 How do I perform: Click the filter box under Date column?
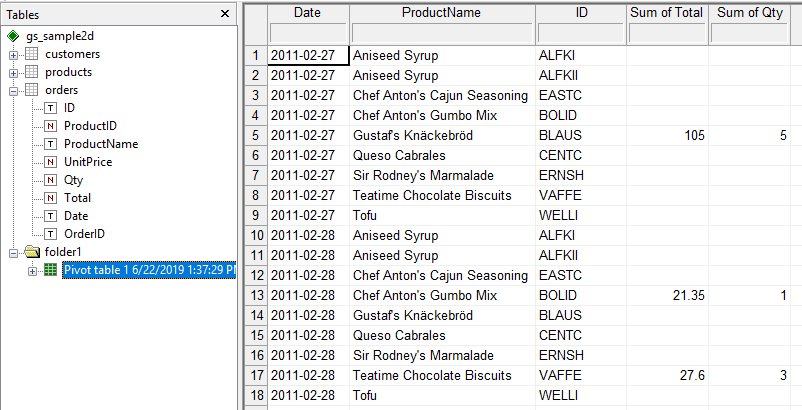click(307, 32)
